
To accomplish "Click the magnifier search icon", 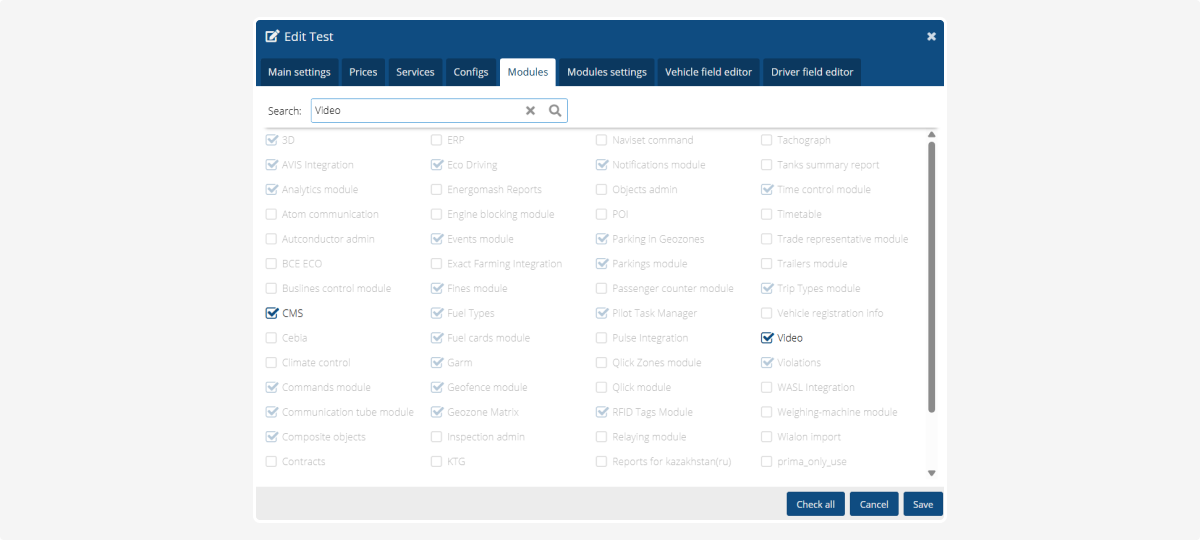I will [555, 111].
